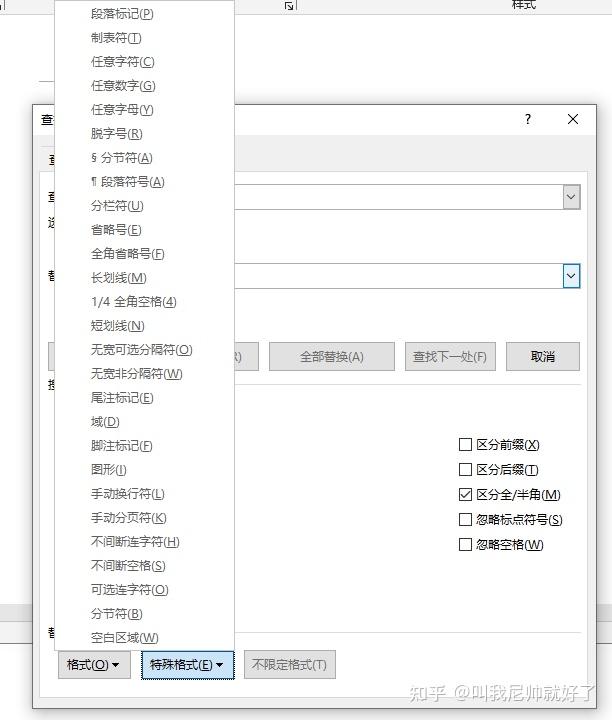Select 短划线(N) option
The image size is (612, 720).
pos(118,326)
